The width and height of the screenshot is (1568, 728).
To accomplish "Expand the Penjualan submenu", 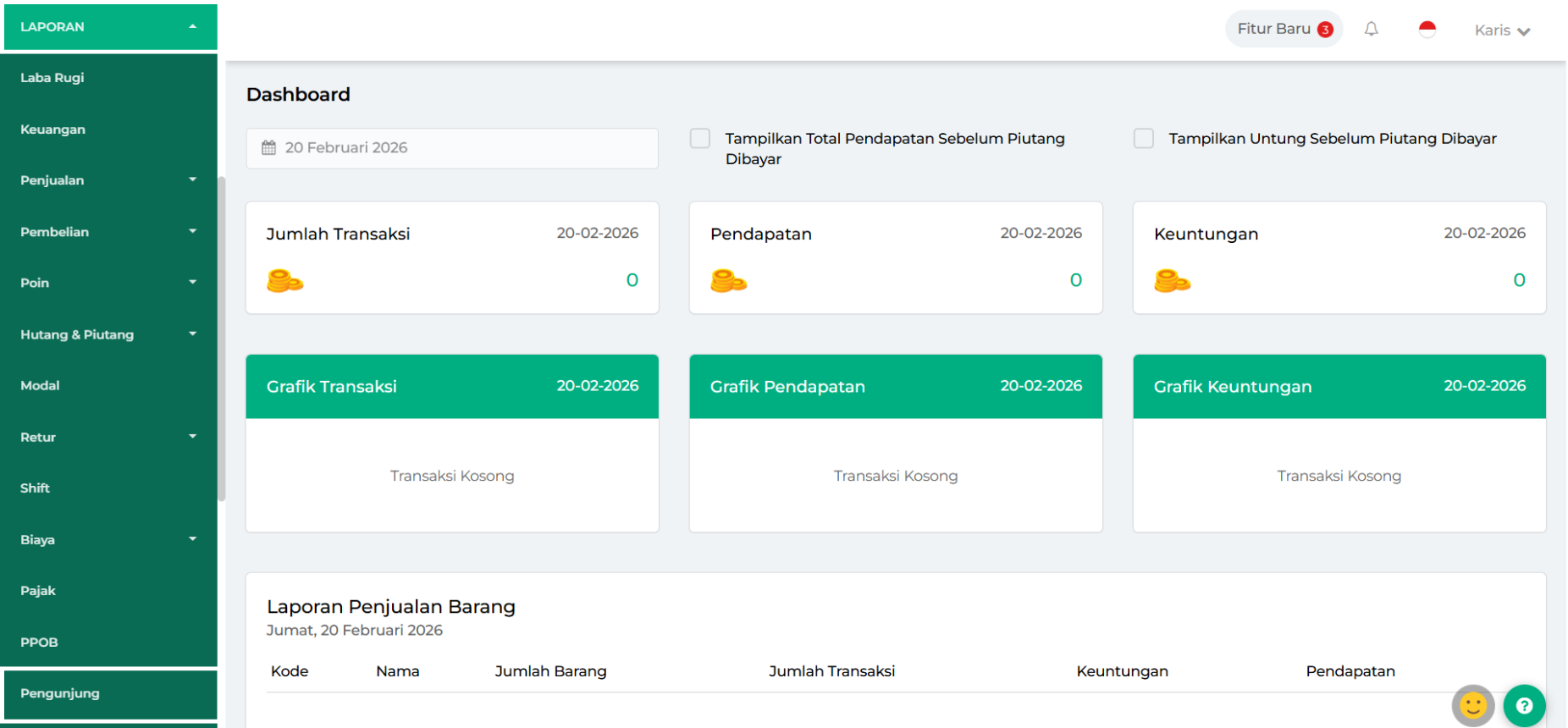I will [110, 180].
